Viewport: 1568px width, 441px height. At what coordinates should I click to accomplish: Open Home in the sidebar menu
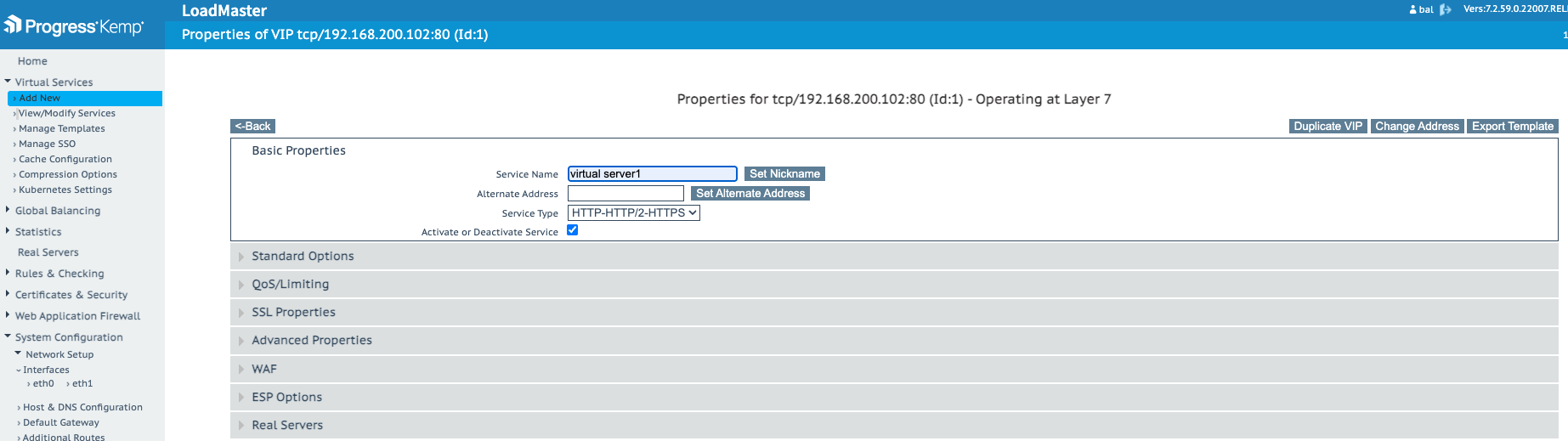click(32, 61)
